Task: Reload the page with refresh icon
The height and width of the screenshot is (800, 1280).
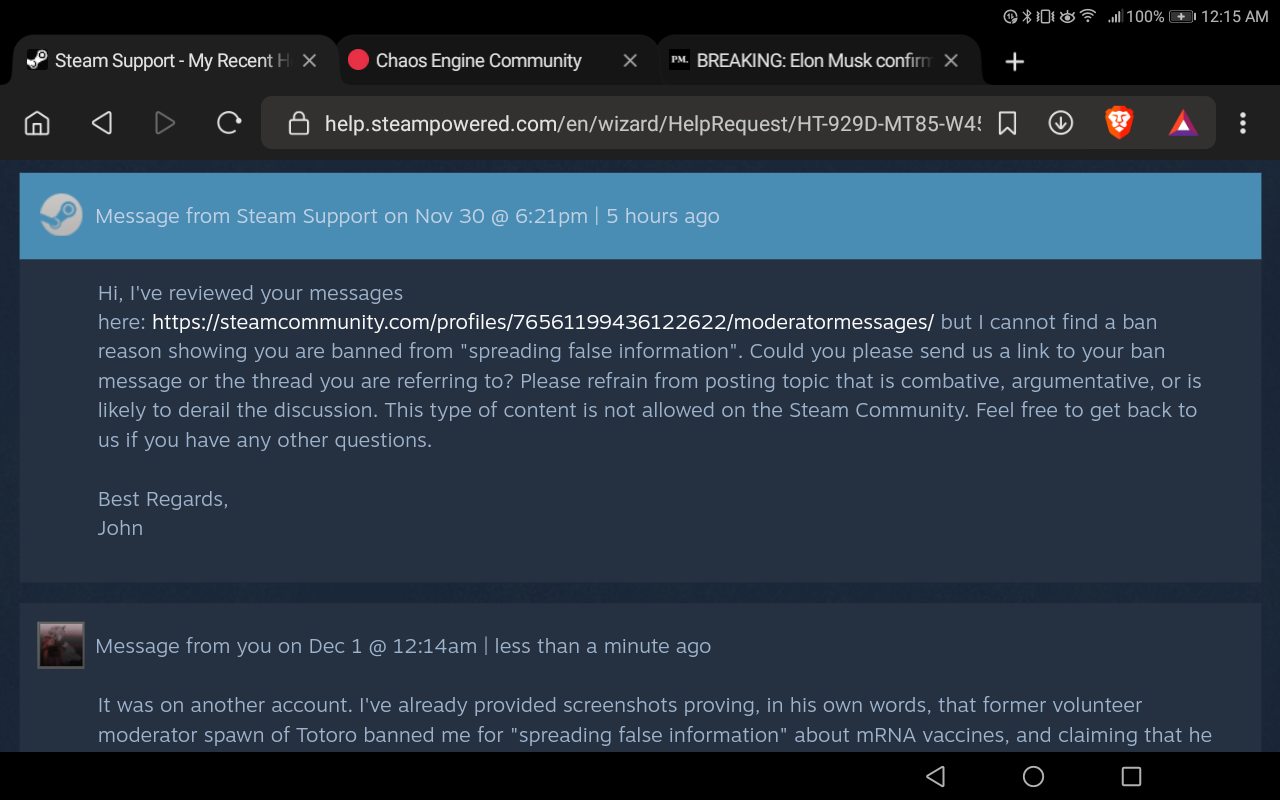Action: 229,123
